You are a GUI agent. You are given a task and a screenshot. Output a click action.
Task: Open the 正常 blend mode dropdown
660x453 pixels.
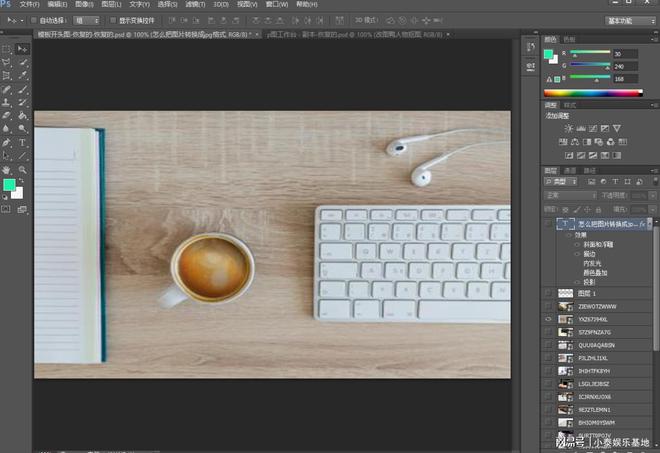pos(570,195)
